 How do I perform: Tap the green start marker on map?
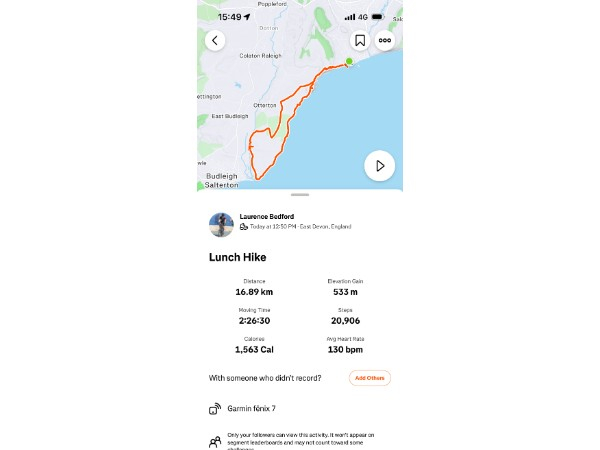click(x=349, y=62)
